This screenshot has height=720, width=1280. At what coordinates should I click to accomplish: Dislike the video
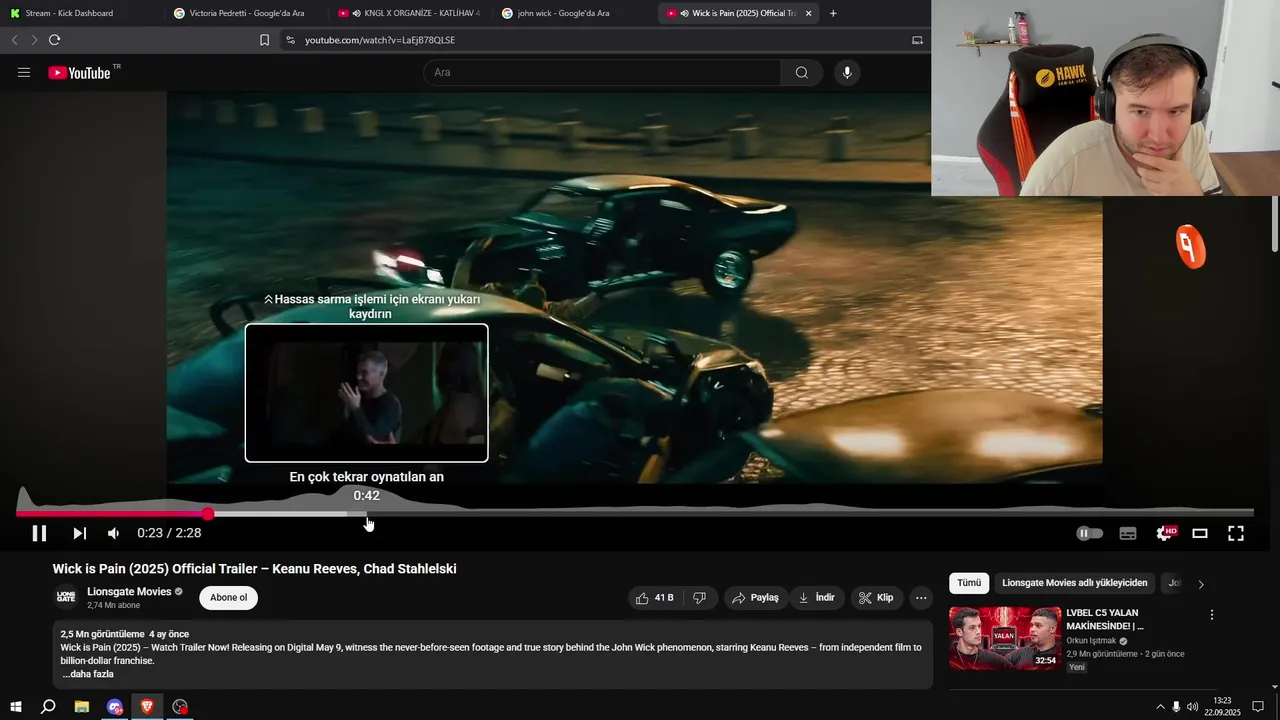point(700,598)
